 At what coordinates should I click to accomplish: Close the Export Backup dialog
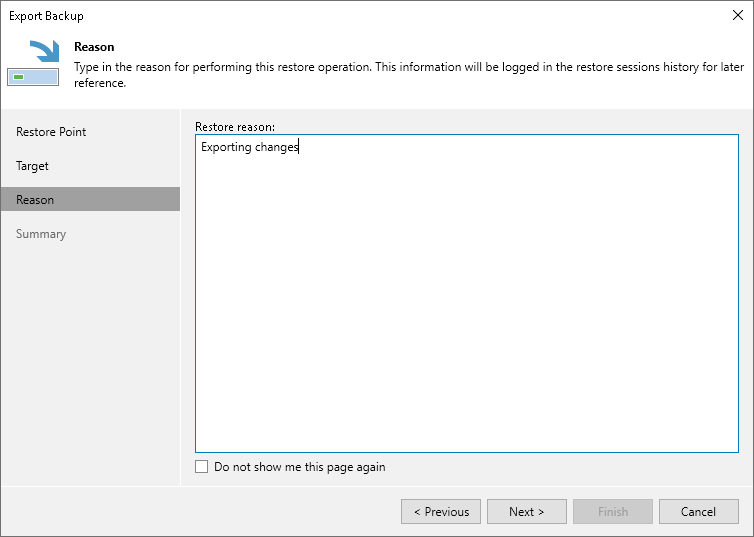click(x=737, y=15)
